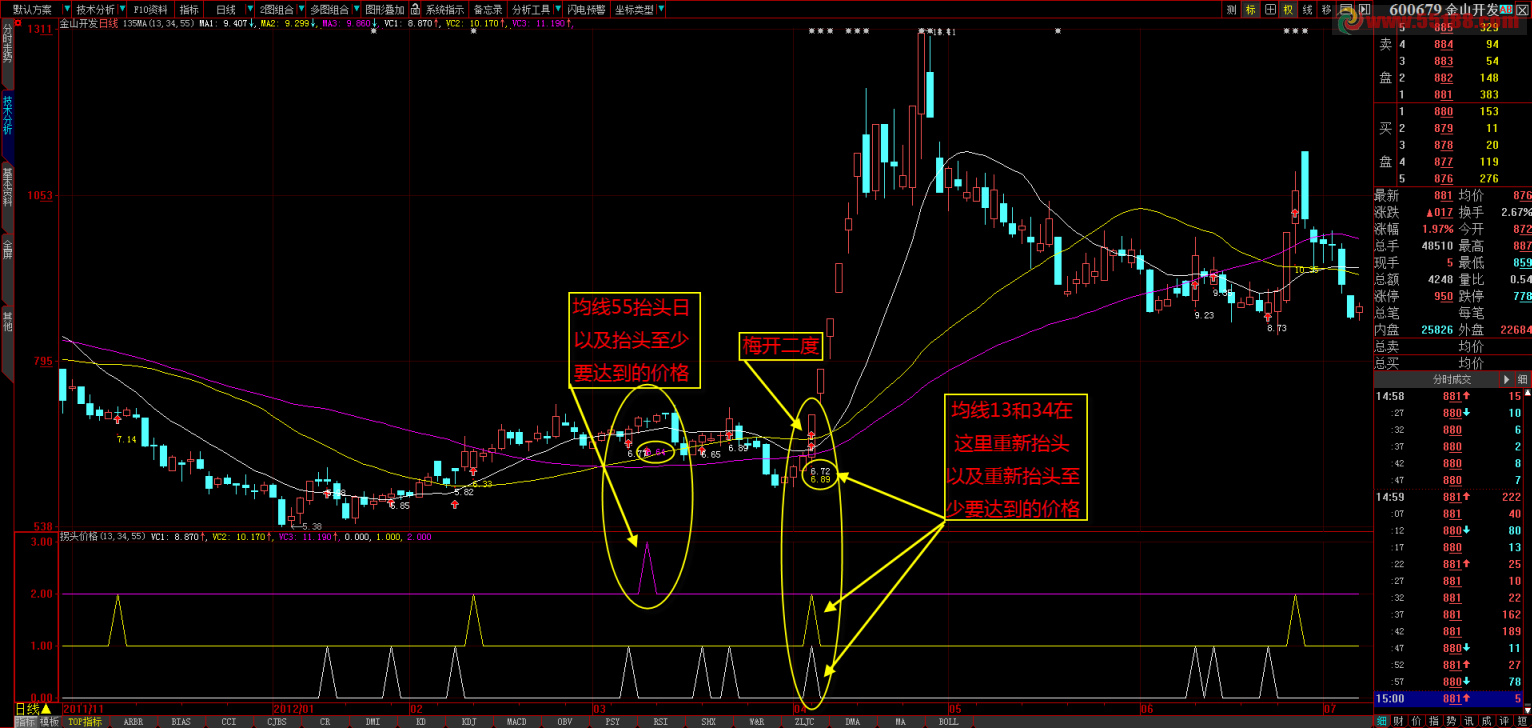Toggle the 权 ex-rights adjustment icon
The height and width of the screenshot is (728, 1532).
1288,9
